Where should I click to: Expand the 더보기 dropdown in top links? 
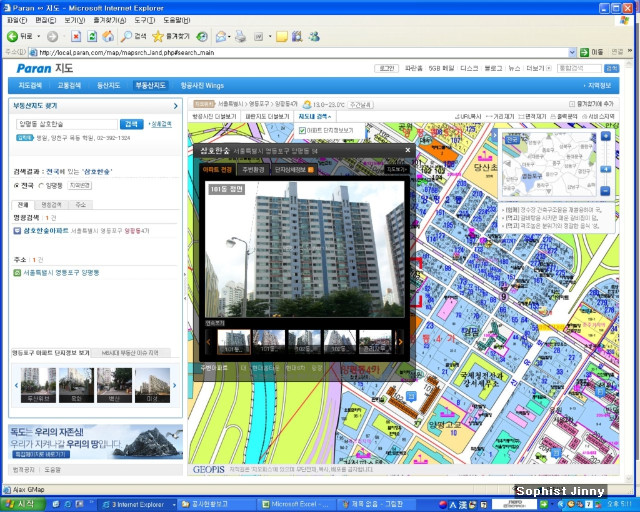[539, 68]
